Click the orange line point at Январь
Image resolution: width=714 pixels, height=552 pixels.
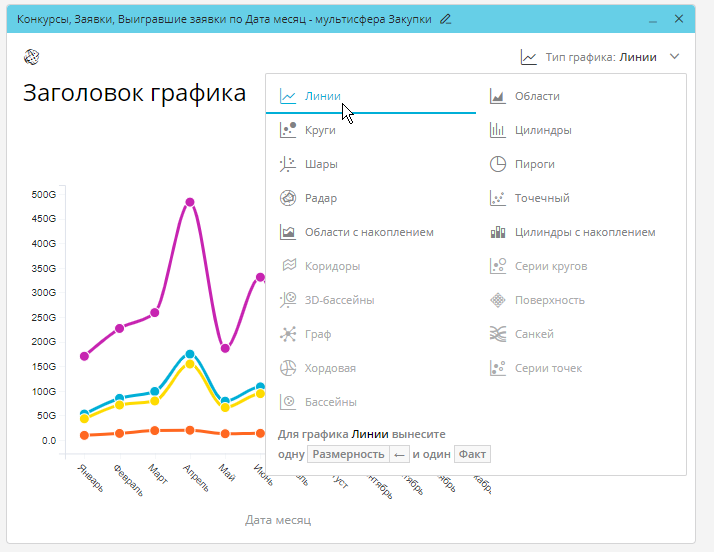(x=84, y=435)
